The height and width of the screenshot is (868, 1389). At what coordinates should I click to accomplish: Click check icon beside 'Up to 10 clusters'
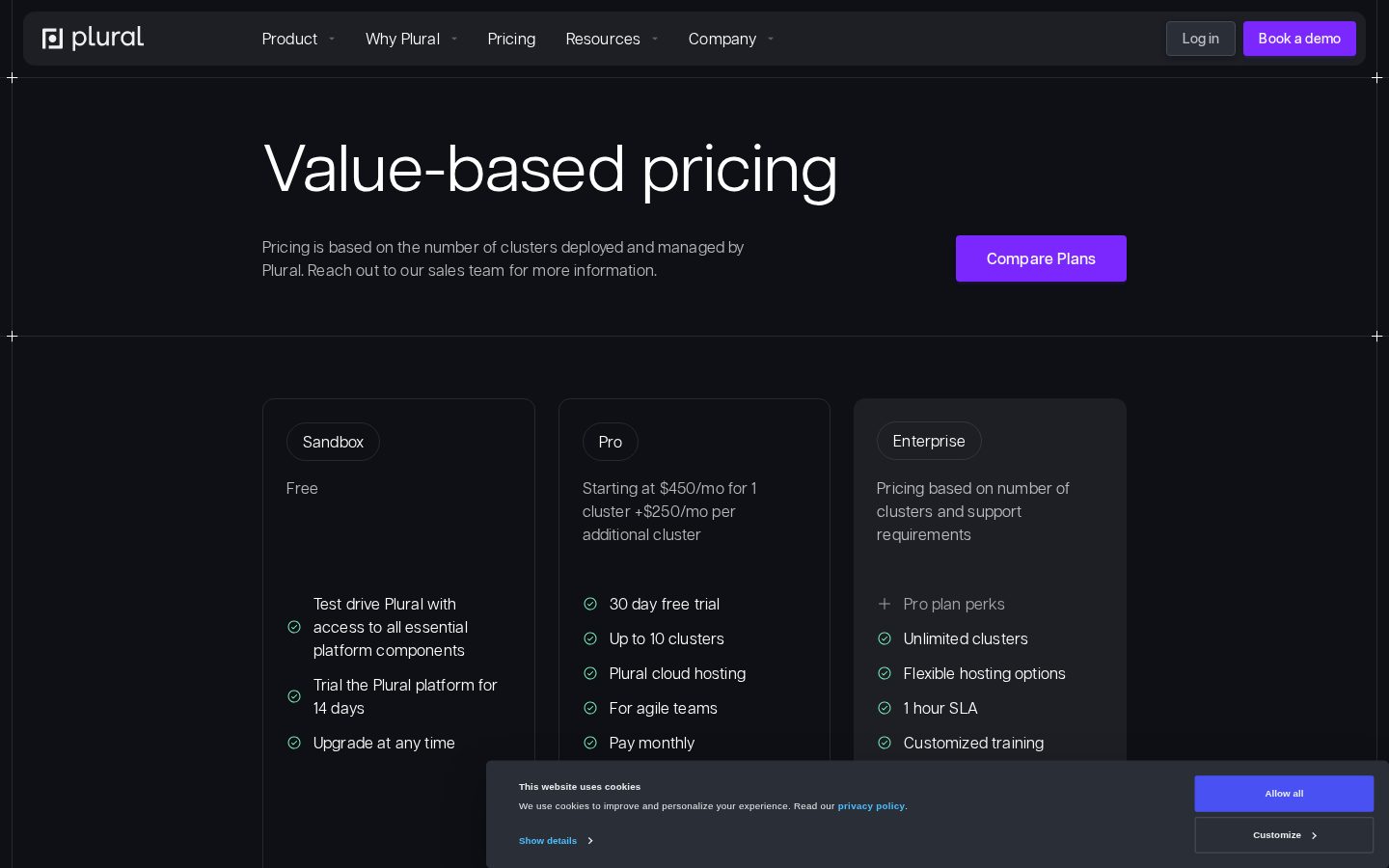[x=590, y=638]
